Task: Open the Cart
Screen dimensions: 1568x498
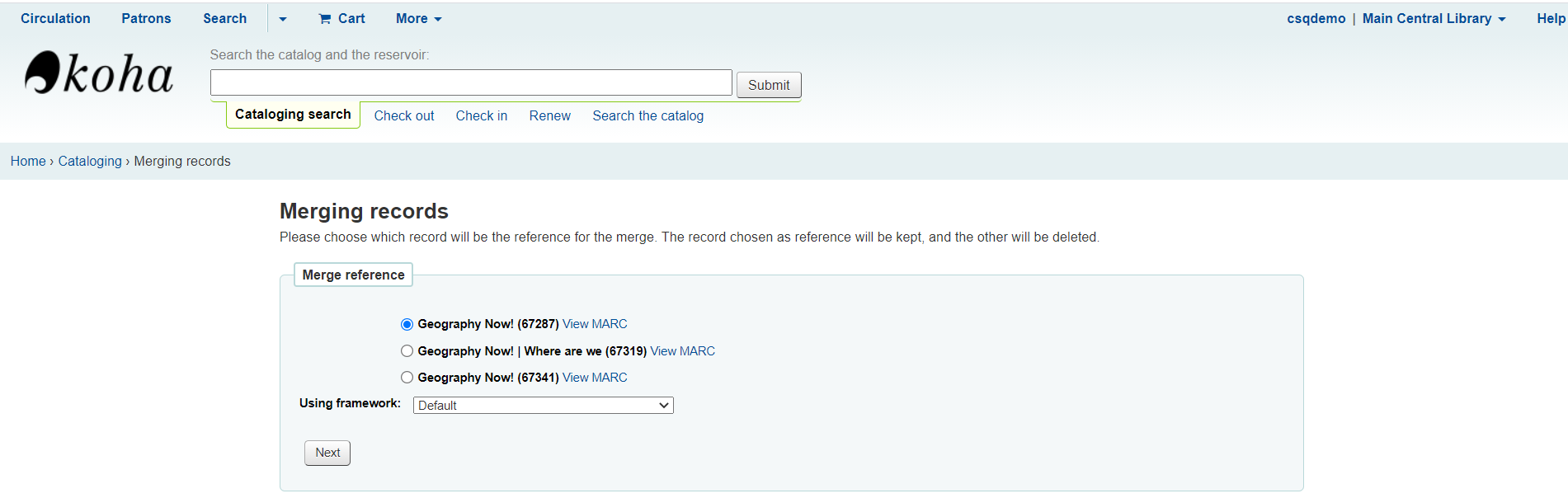Action: tap(341, 18)
